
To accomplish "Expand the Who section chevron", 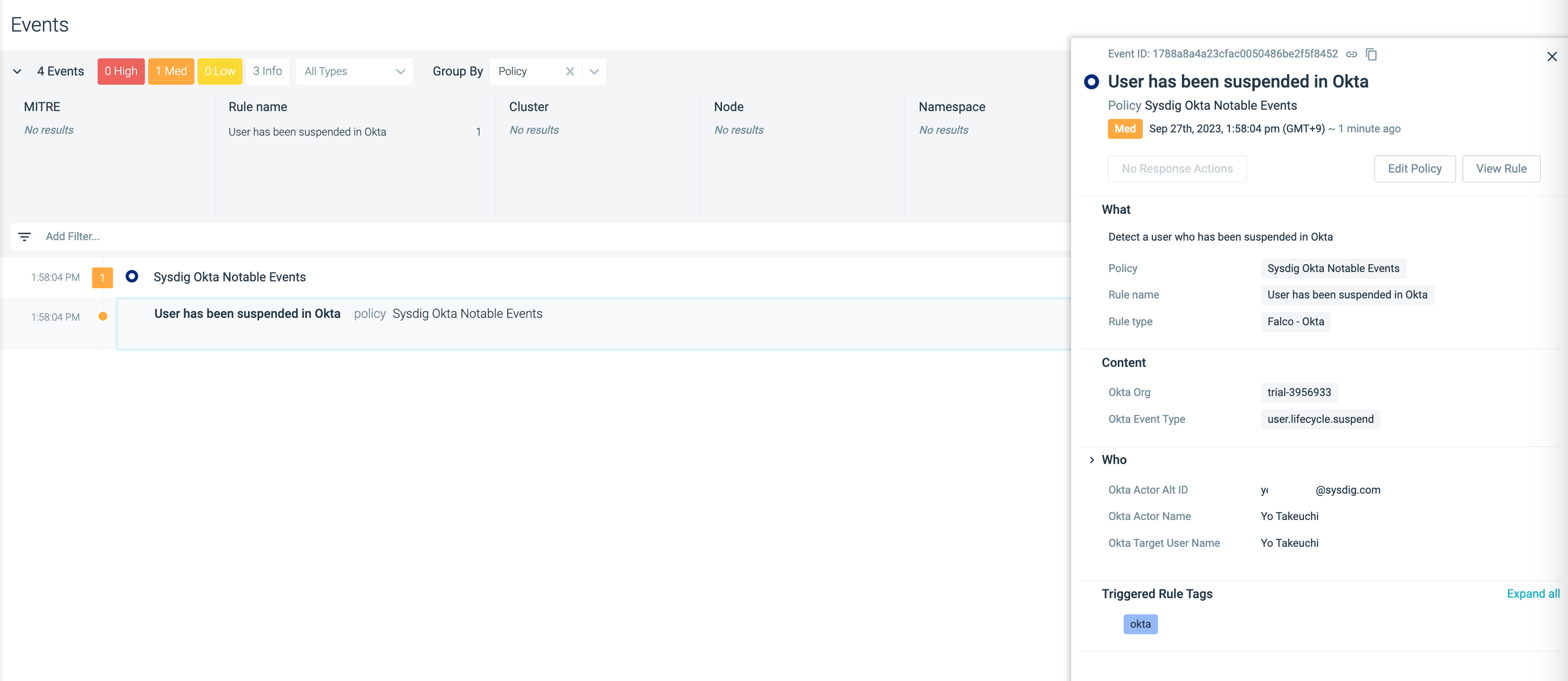I will 1092,459.
